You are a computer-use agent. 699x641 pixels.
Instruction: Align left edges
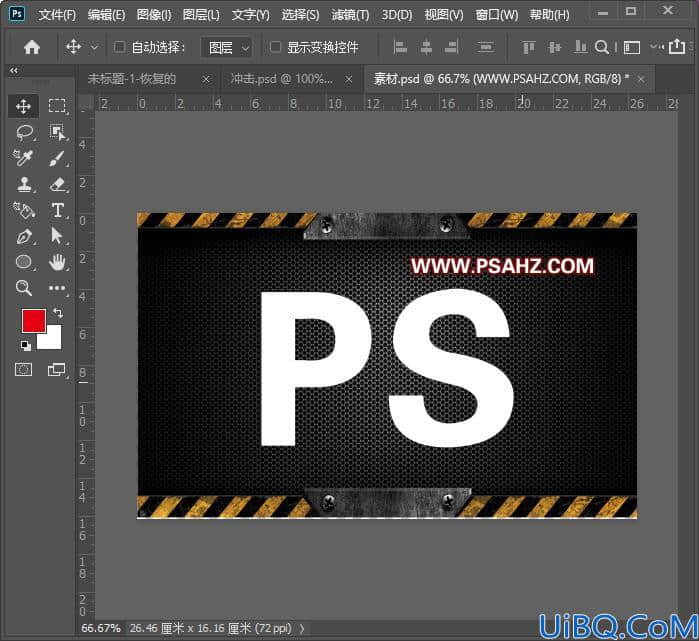400,47
